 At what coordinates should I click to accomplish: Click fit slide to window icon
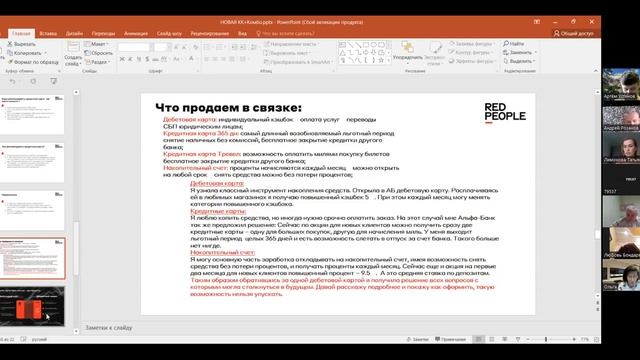pyautogui.click(x=596, y=339)
